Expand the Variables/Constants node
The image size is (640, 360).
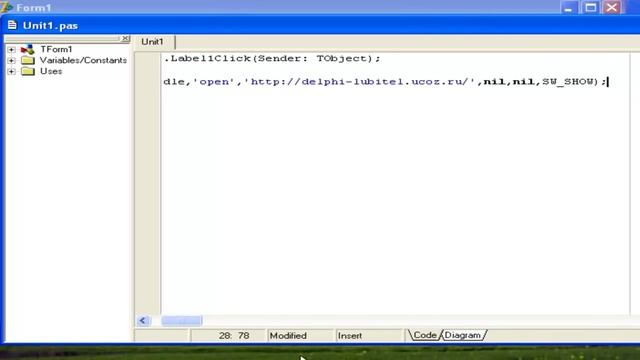click(x=11, y=60)
